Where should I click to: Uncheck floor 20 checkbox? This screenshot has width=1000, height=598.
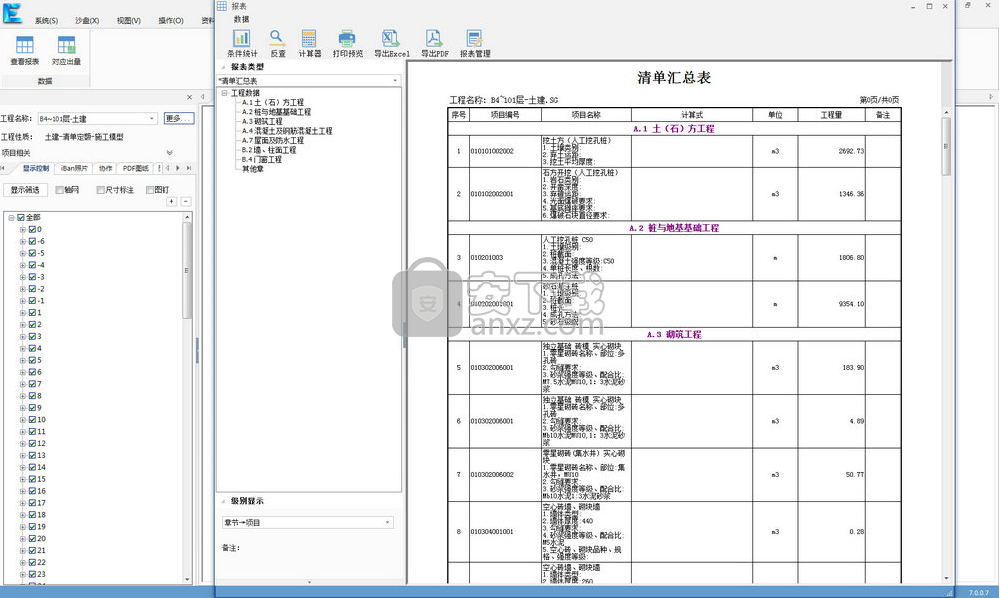(33, 539)
